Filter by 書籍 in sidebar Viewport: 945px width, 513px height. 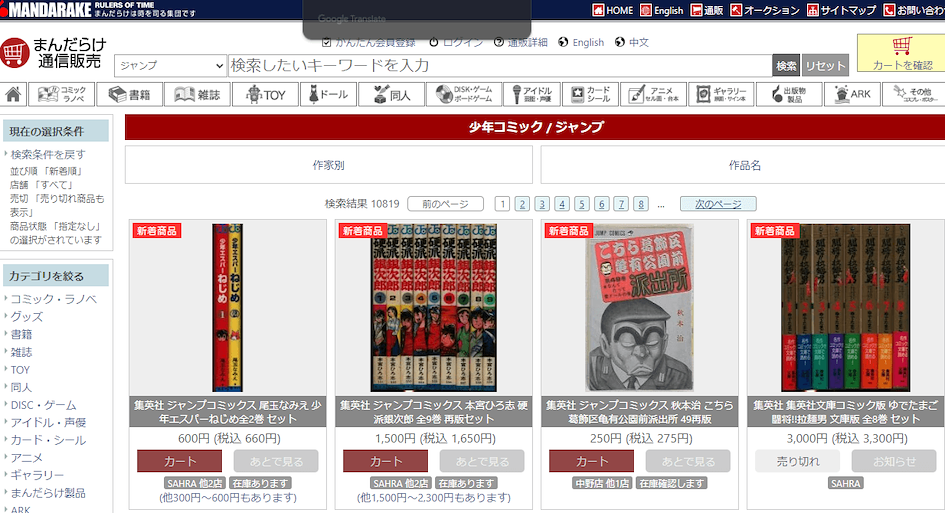(x=21, y=334)
